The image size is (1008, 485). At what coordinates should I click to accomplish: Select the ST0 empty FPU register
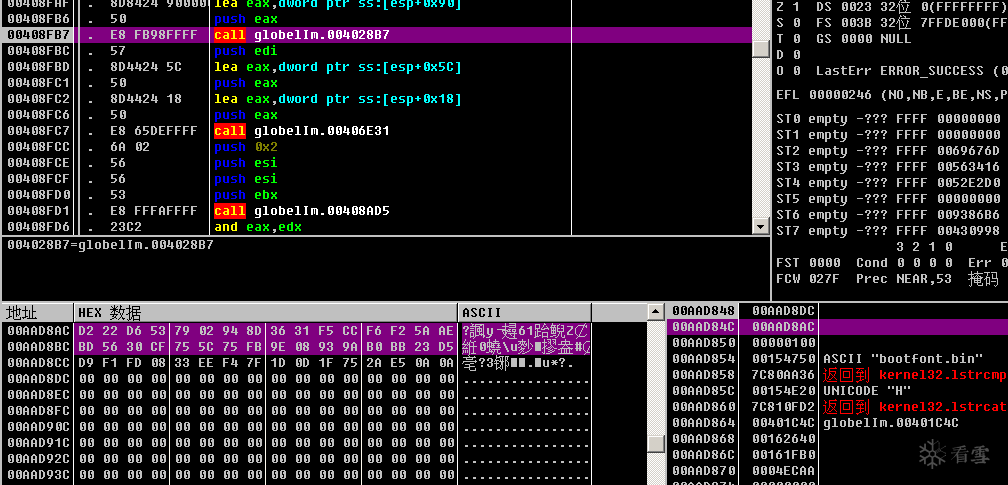pos(888,119)
